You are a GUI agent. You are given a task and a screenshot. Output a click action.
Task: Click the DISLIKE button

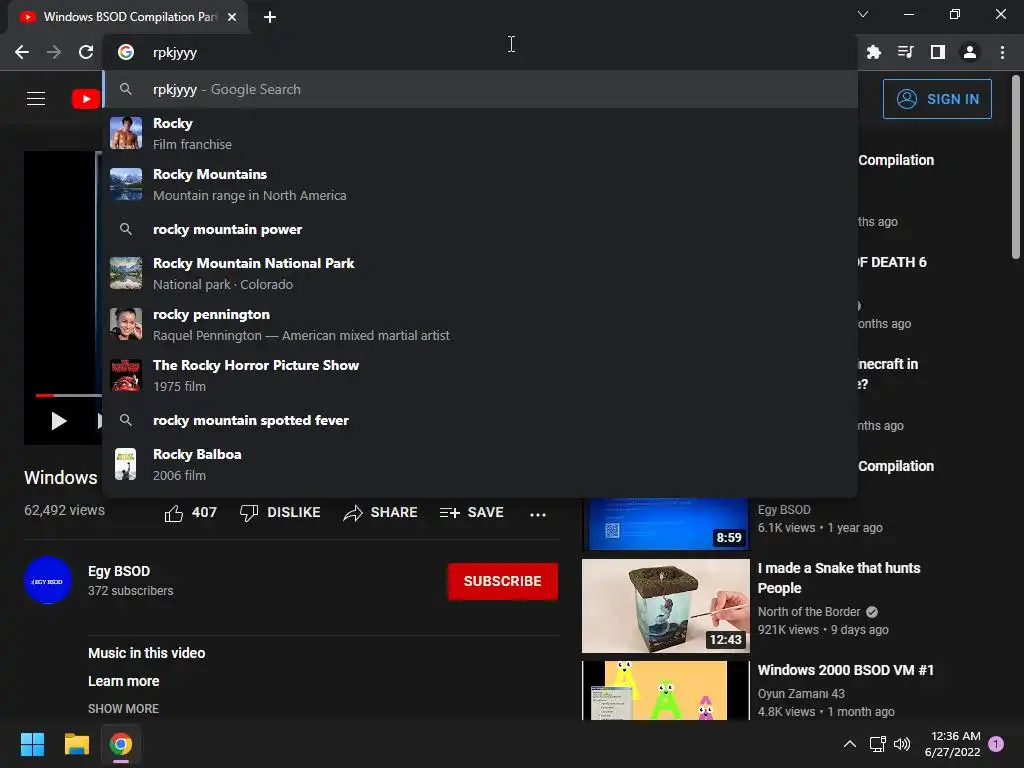pyautogui.click(x=280, y=513)
